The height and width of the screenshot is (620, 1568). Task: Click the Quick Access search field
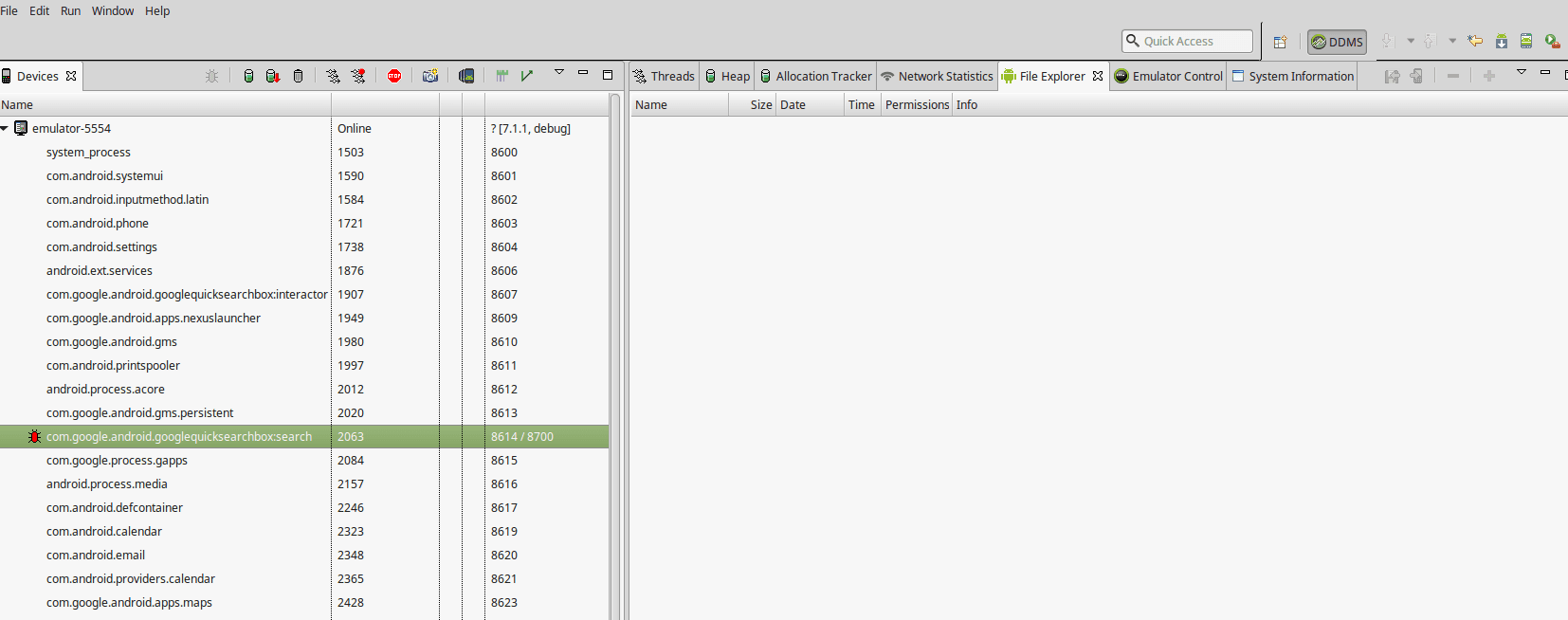[x=1187, y=41]
